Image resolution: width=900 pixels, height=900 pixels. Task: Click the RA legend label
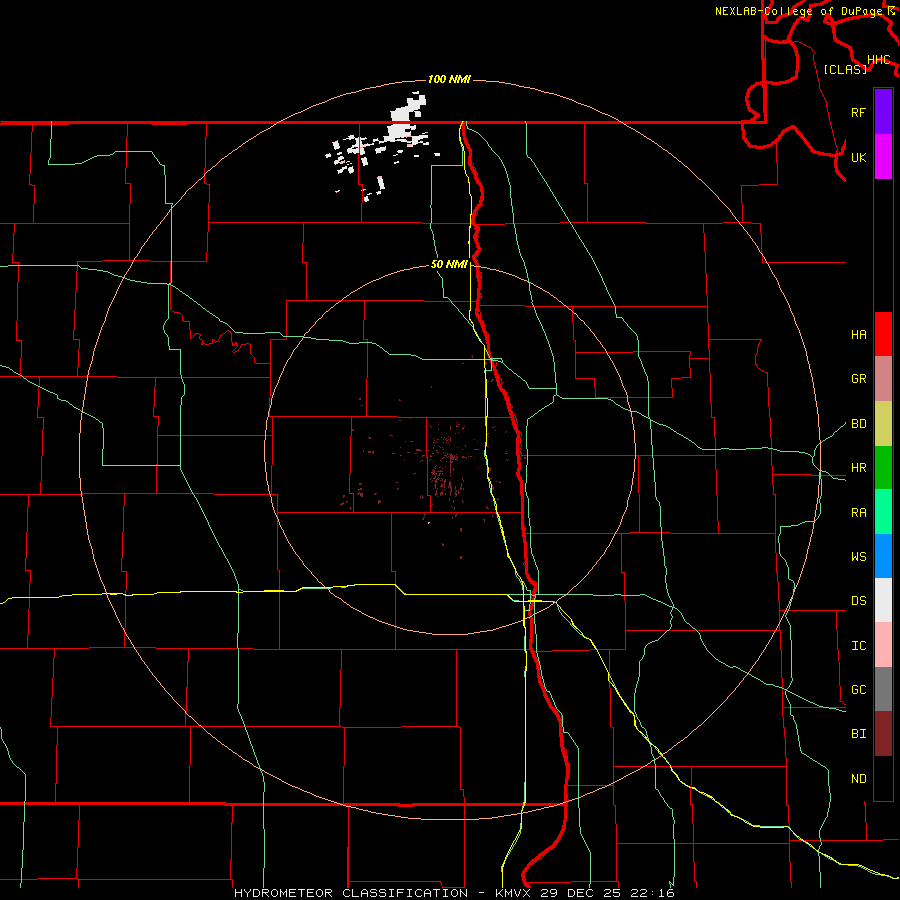pos(858,513)
